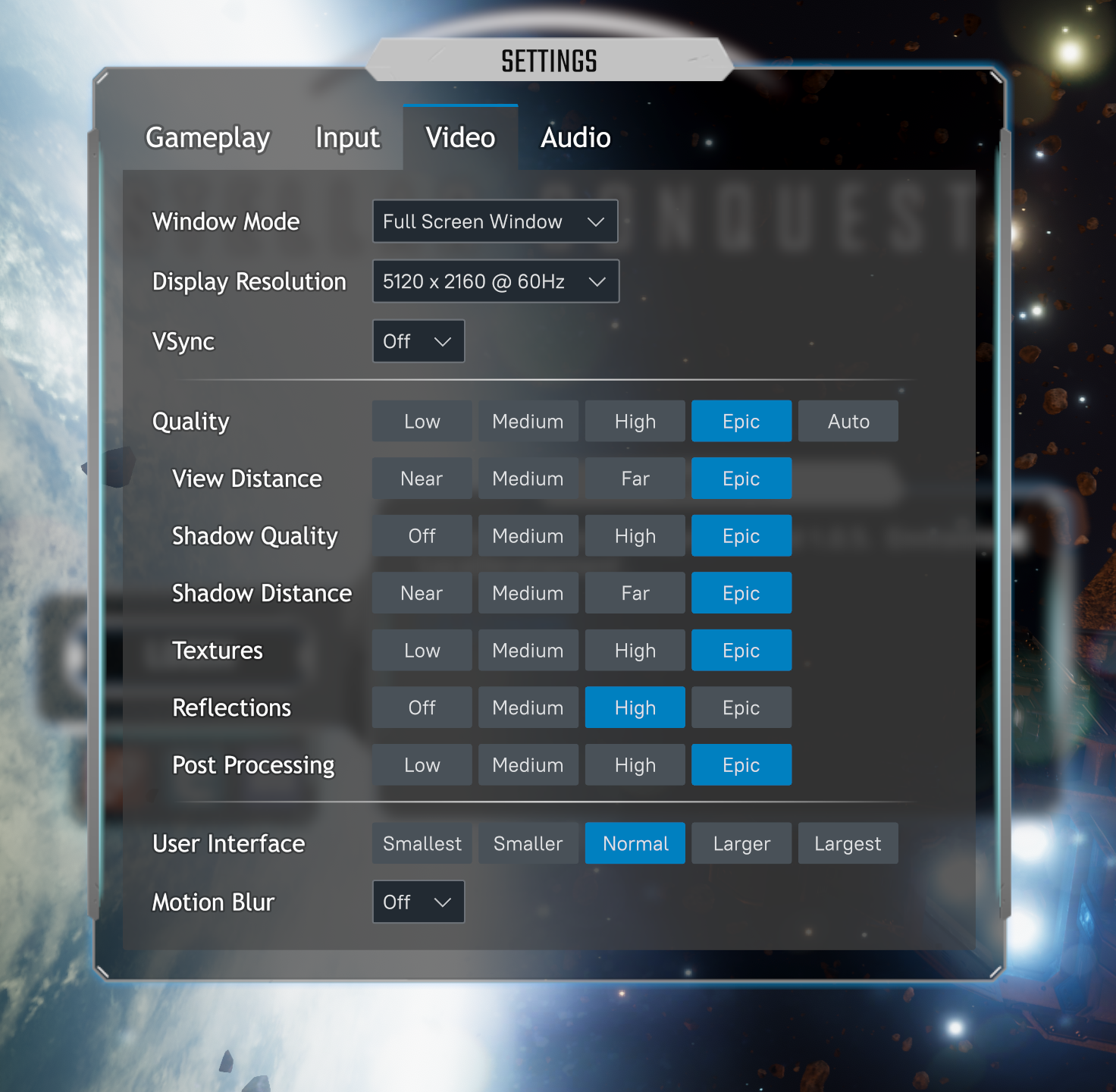This screenshot has height=1092, width=1116.
Task: Go to the Audio tab
Action: (x=575, y=138)
